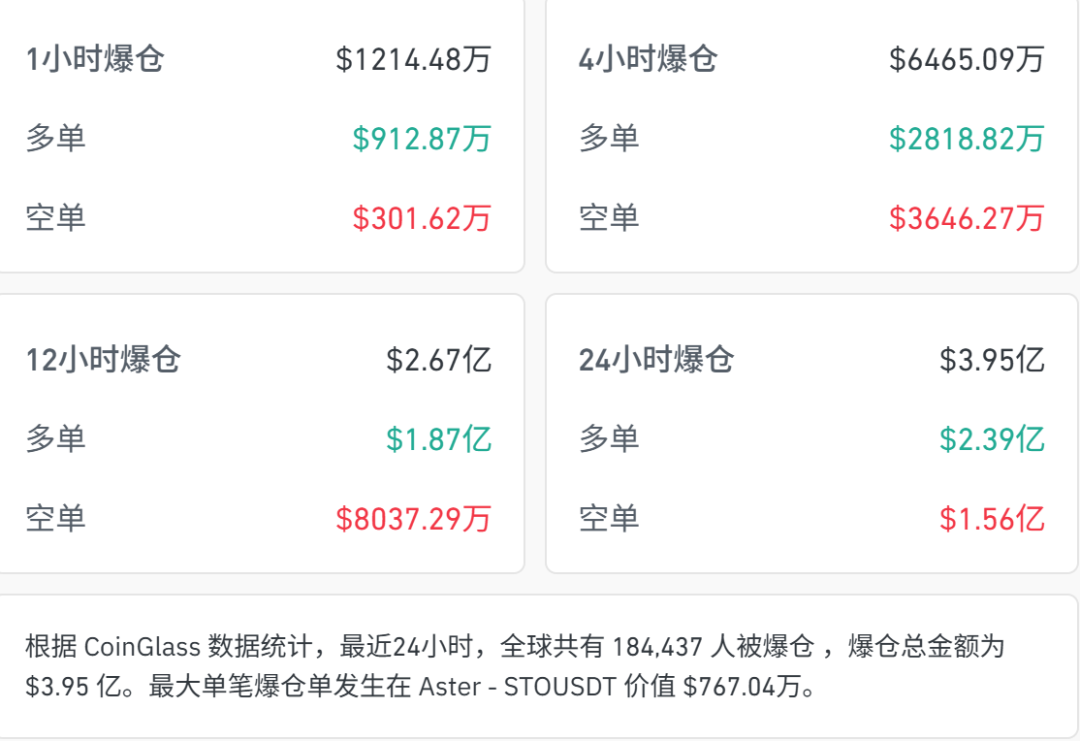Click the CoinGlass name in summary text
1080x741 pixels.
coord(142,647)
